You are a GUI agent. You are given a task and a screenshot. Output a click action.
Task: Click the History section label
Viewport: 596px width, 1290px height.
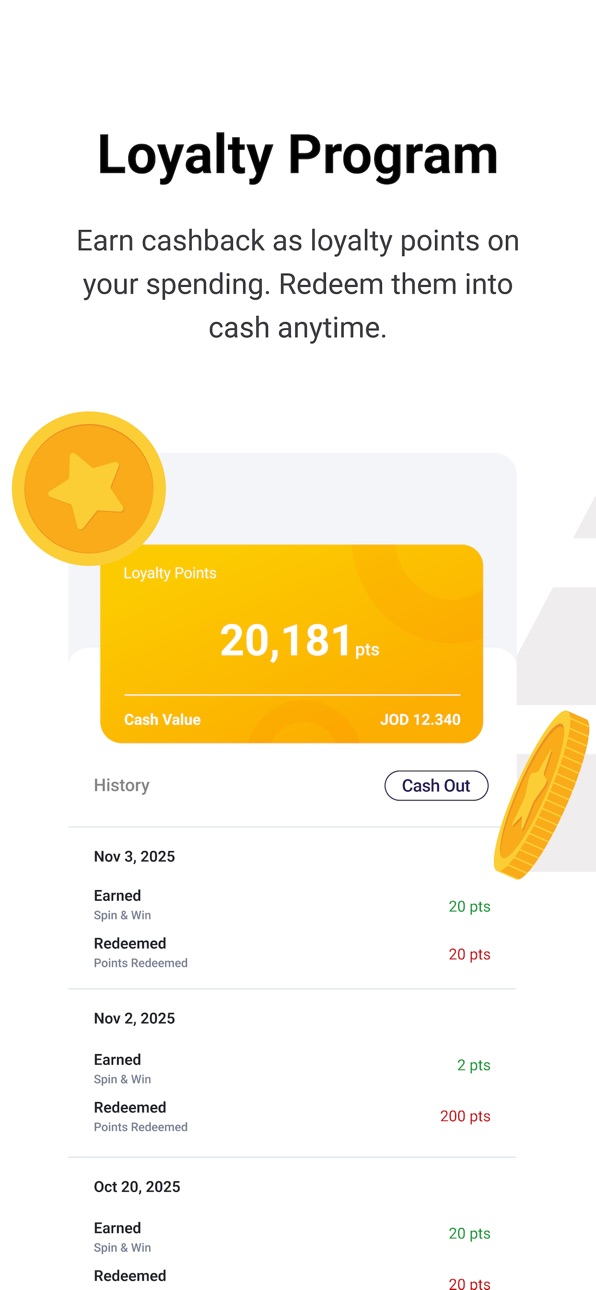[x=121, y=786]
